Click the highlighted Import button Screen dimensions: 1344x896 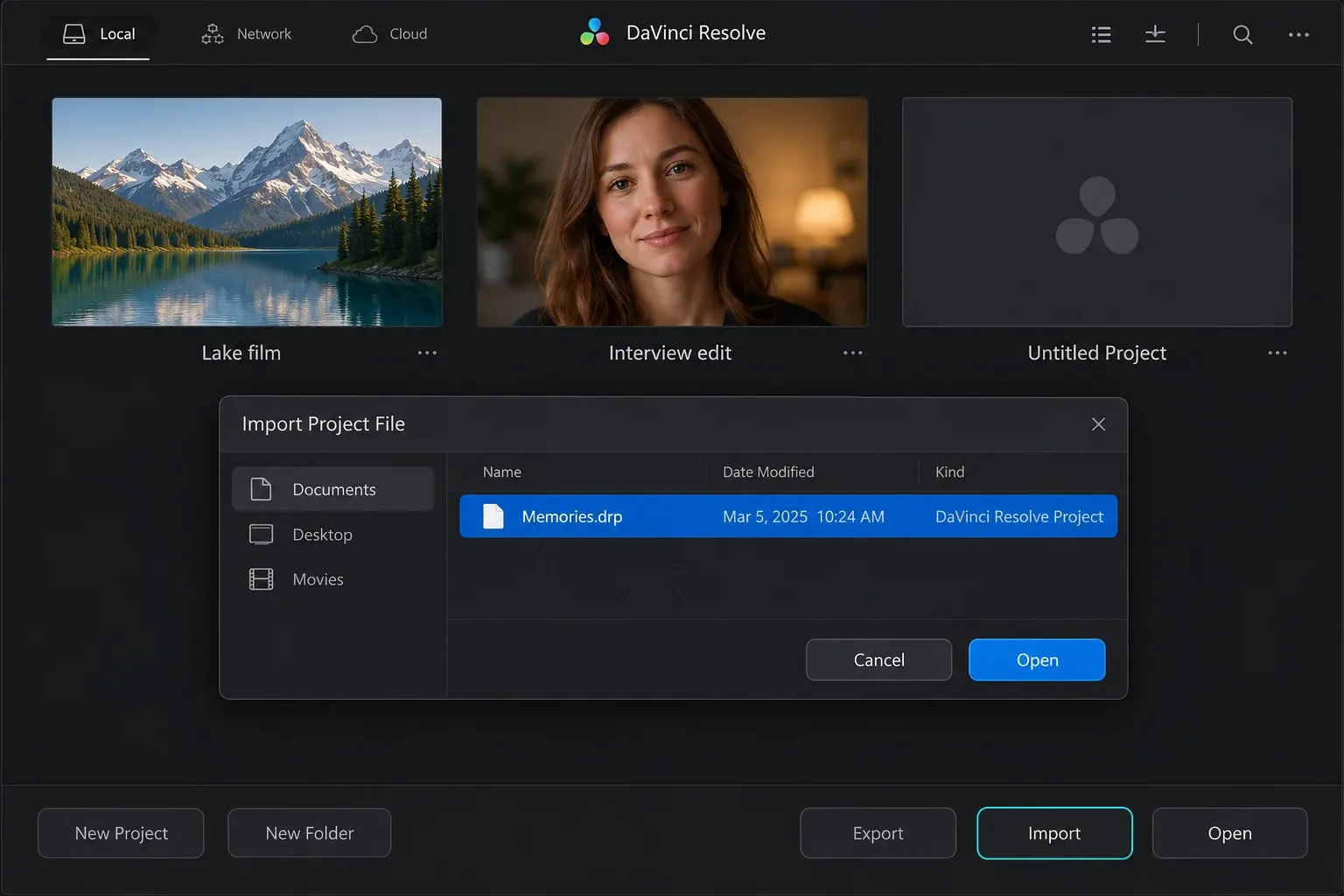[x=1054, y=833]
